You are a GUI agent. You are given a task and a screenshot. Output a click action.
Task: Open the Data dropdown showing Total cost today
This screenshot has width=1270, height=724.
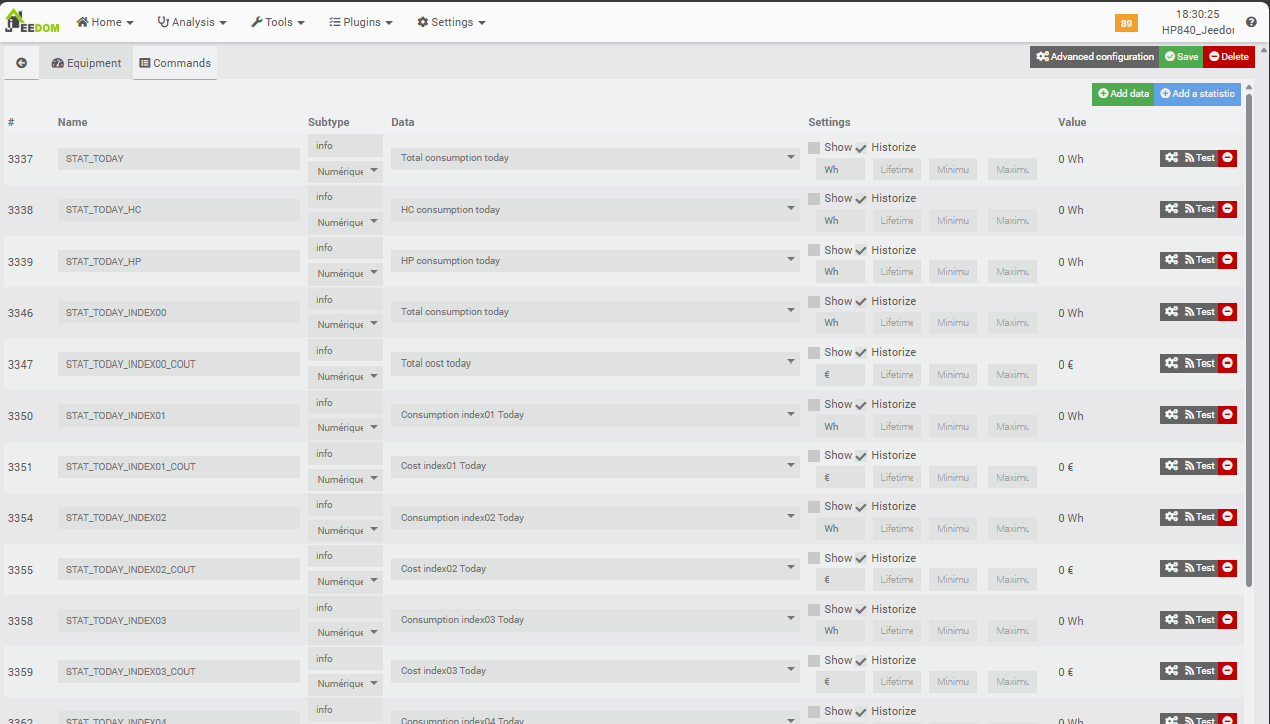[x=594, y=364]
